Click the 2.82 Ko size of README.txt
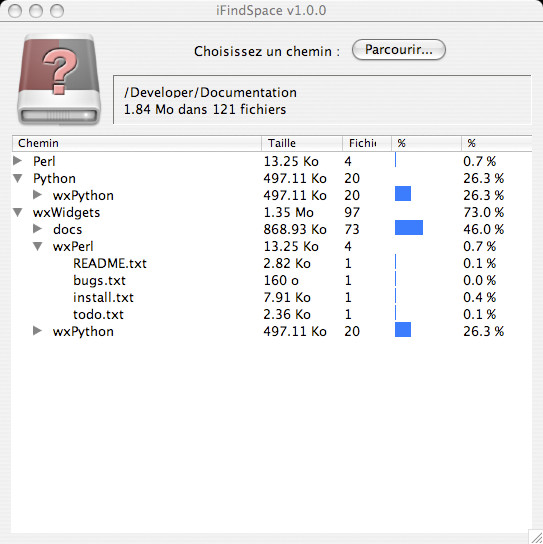543x544 pixels. pos(287,263)
